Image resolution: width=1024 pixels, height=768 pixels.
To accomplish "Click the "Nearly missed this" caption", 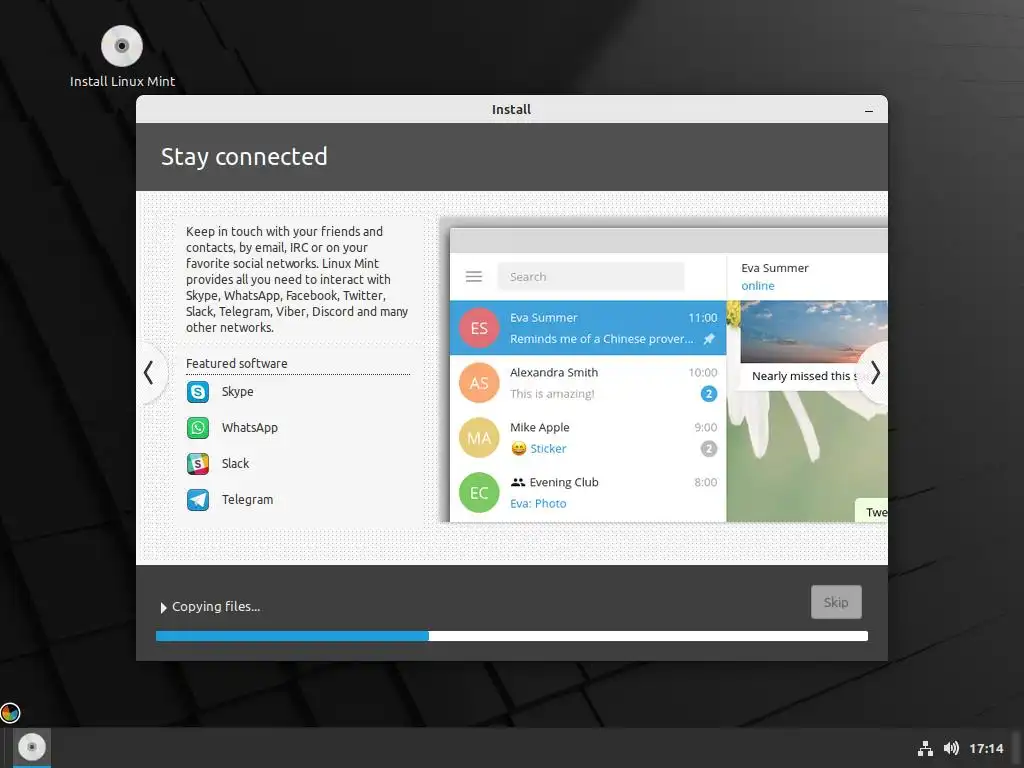I will tap(801, 376).
